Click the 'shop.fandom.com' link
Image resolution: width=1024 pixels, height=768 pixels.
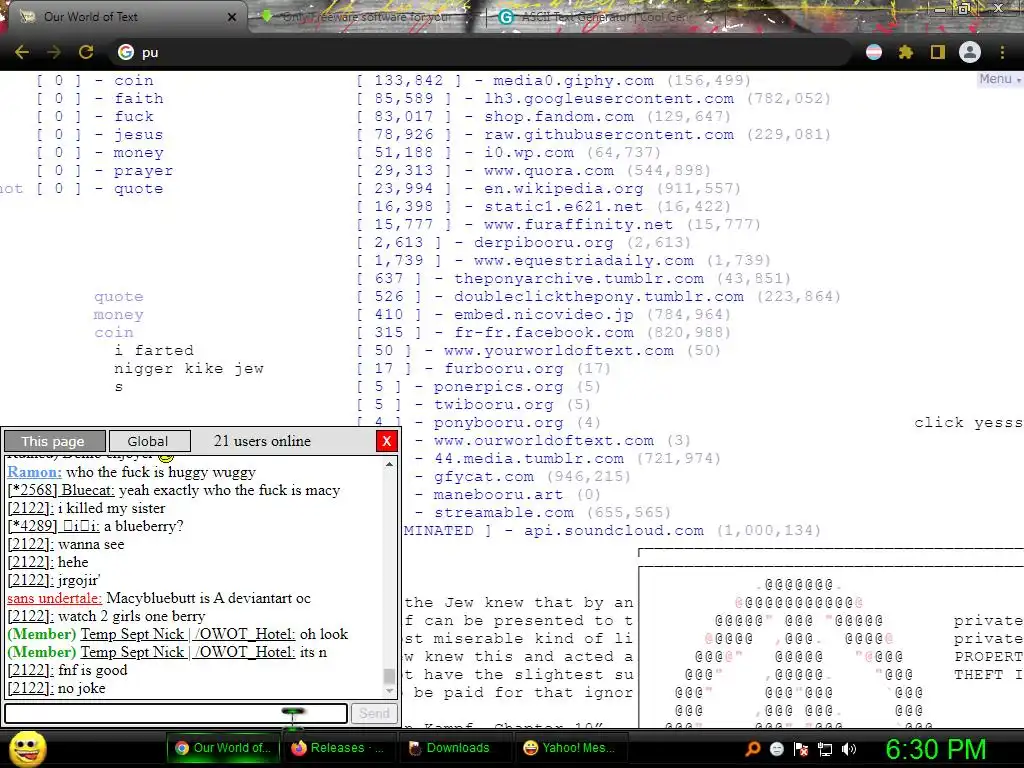tap(558, 116)
